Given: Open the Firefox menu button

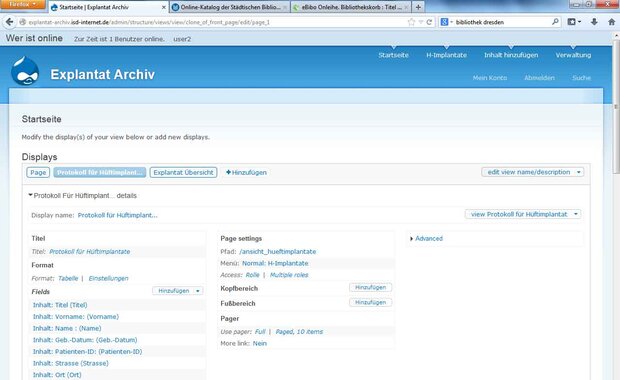Looking at the screenshot, I should pyautogui.click(x=23, y=4).
